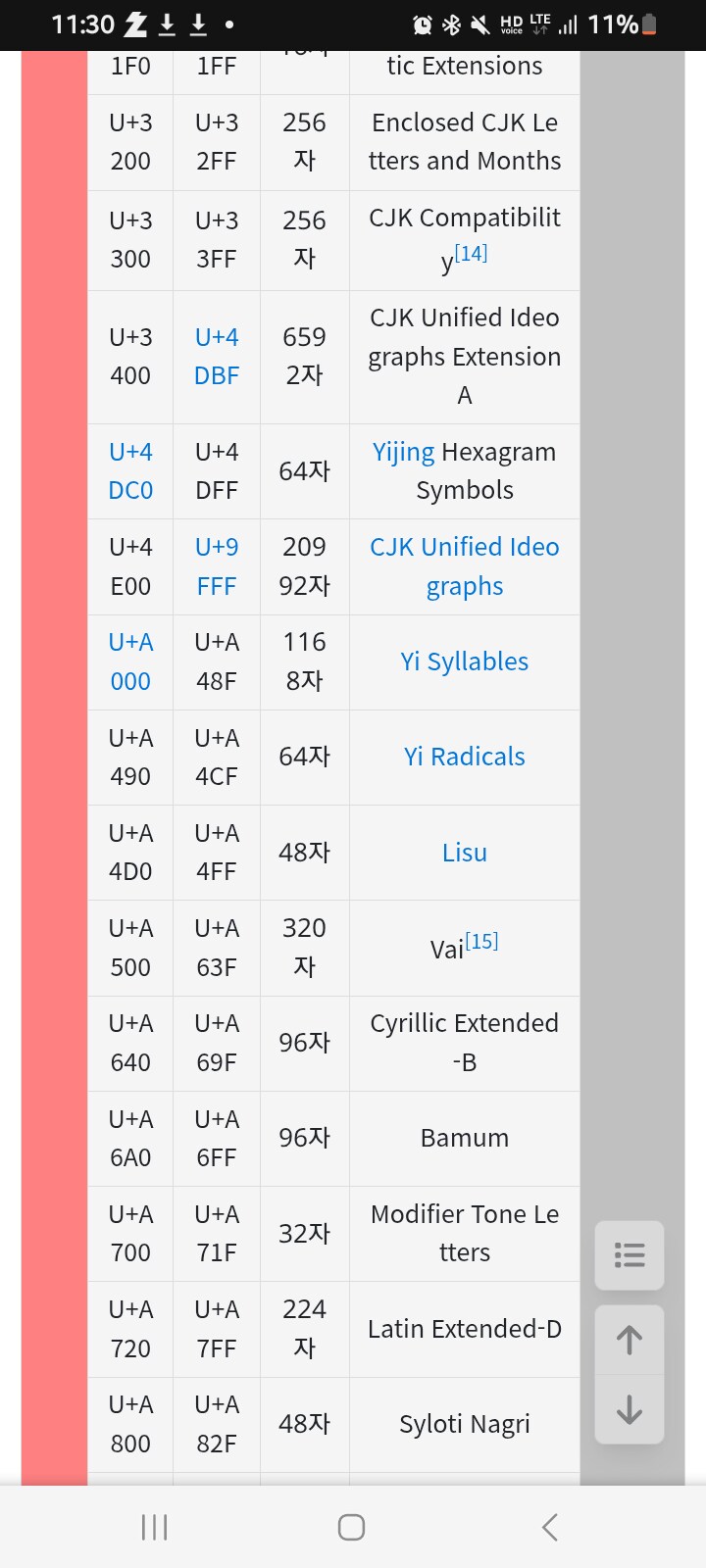Screen dimensions: 706x1568
Task: Tap the battery icon in status bar
Action: [649, 24]
